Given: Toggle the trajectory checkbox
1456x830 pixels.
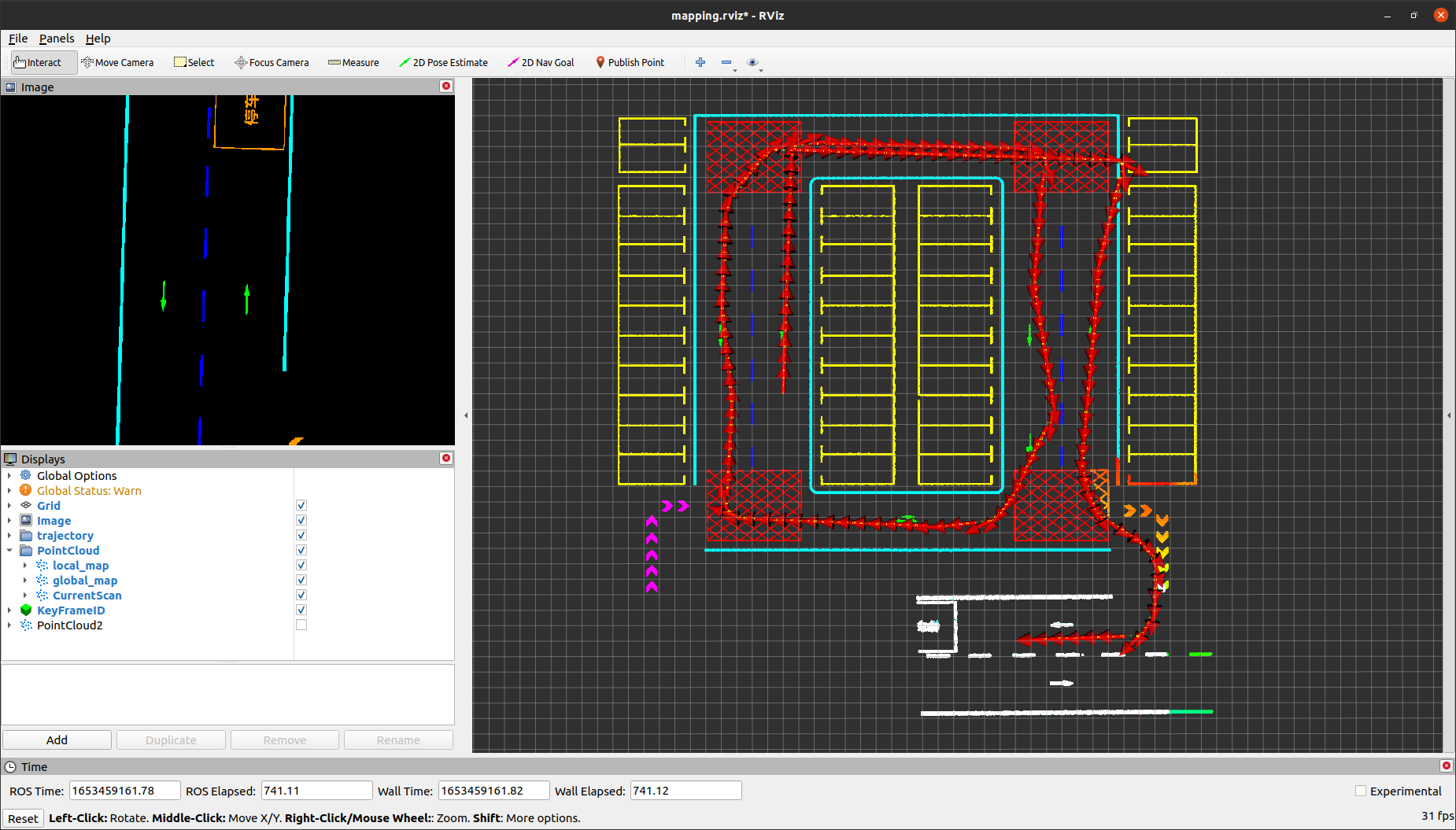Looking at the screenshot, I should (301, 535).
